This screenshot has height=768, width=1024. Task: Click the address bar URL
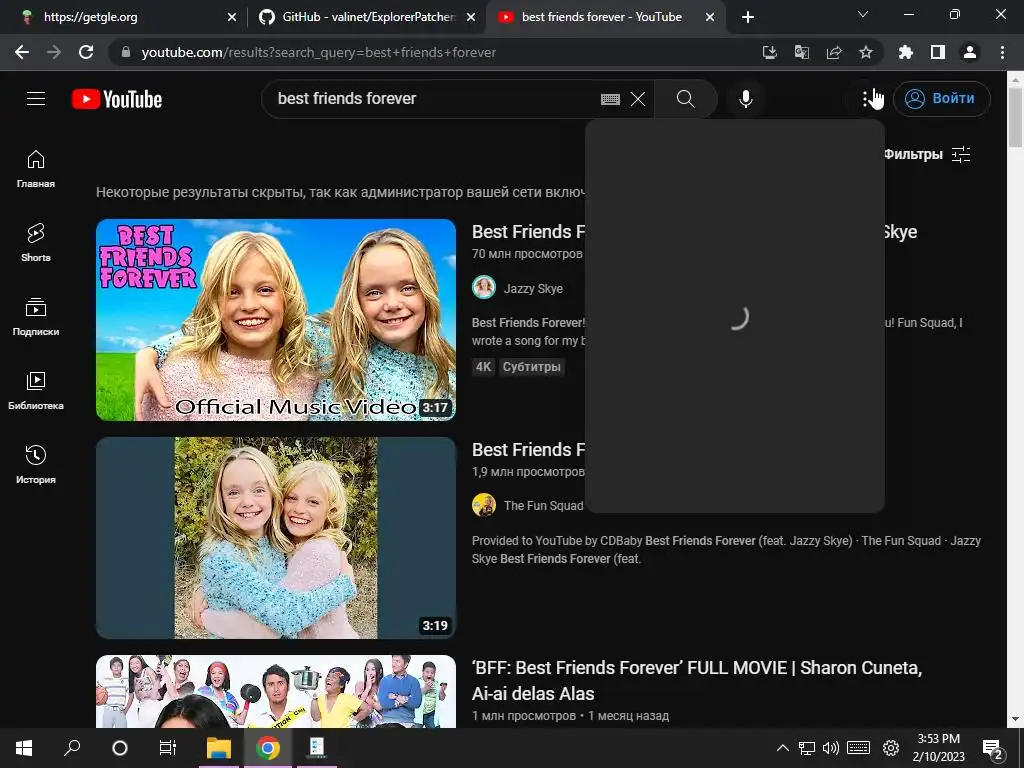[x=319, y=52]
